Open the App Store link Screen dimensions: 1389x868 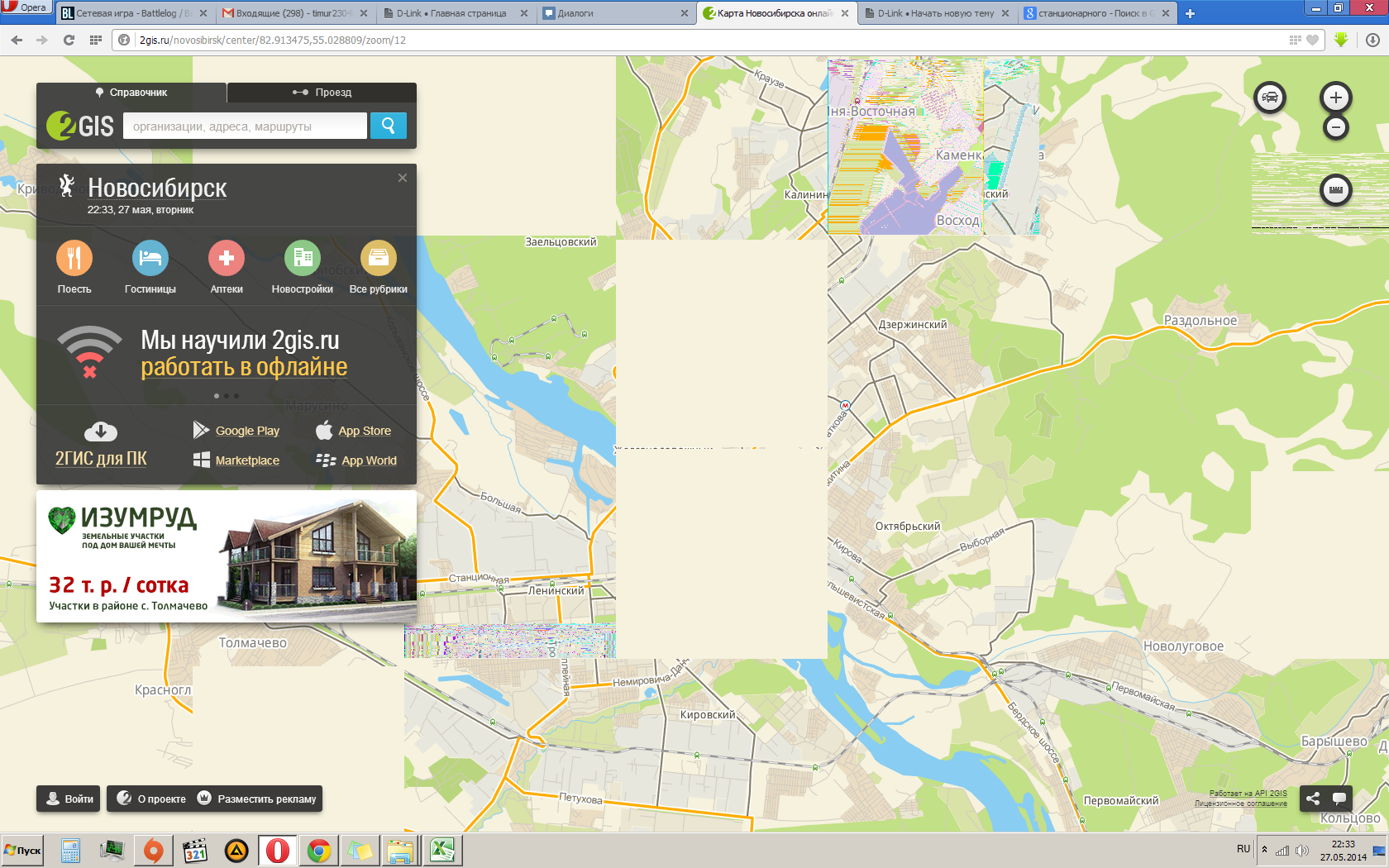pos(364,431)
